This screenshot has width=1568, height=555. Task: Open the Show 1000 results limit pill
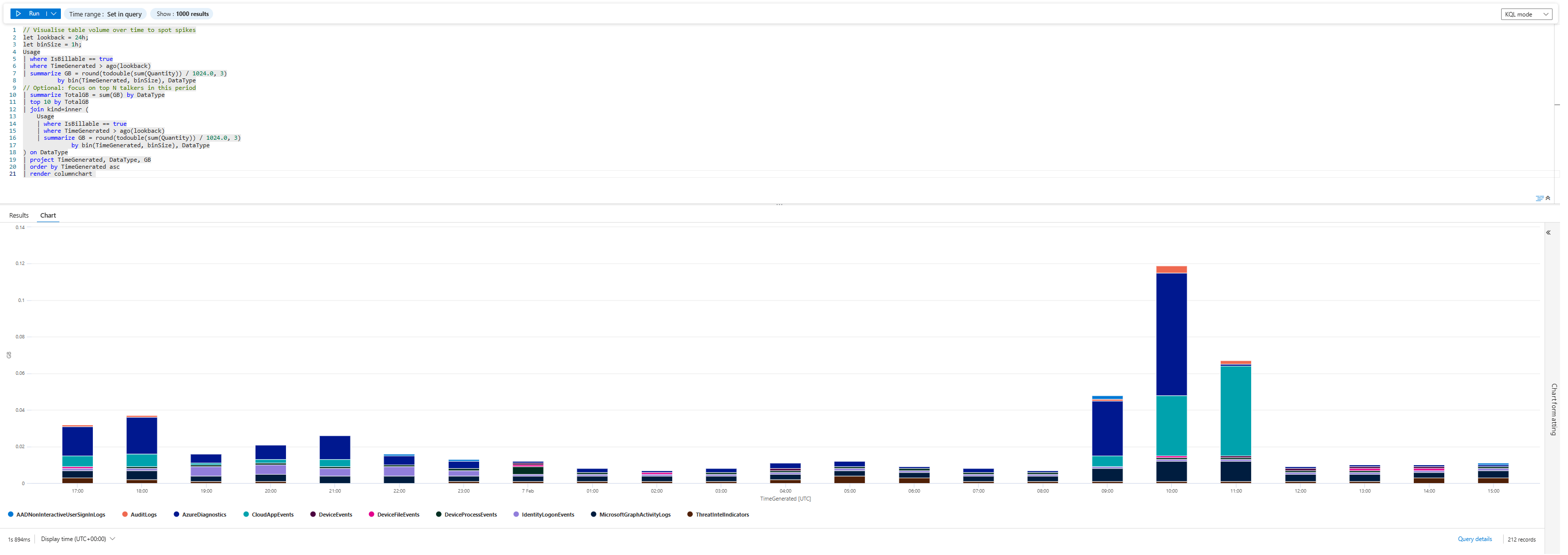(x=182, y=14)
